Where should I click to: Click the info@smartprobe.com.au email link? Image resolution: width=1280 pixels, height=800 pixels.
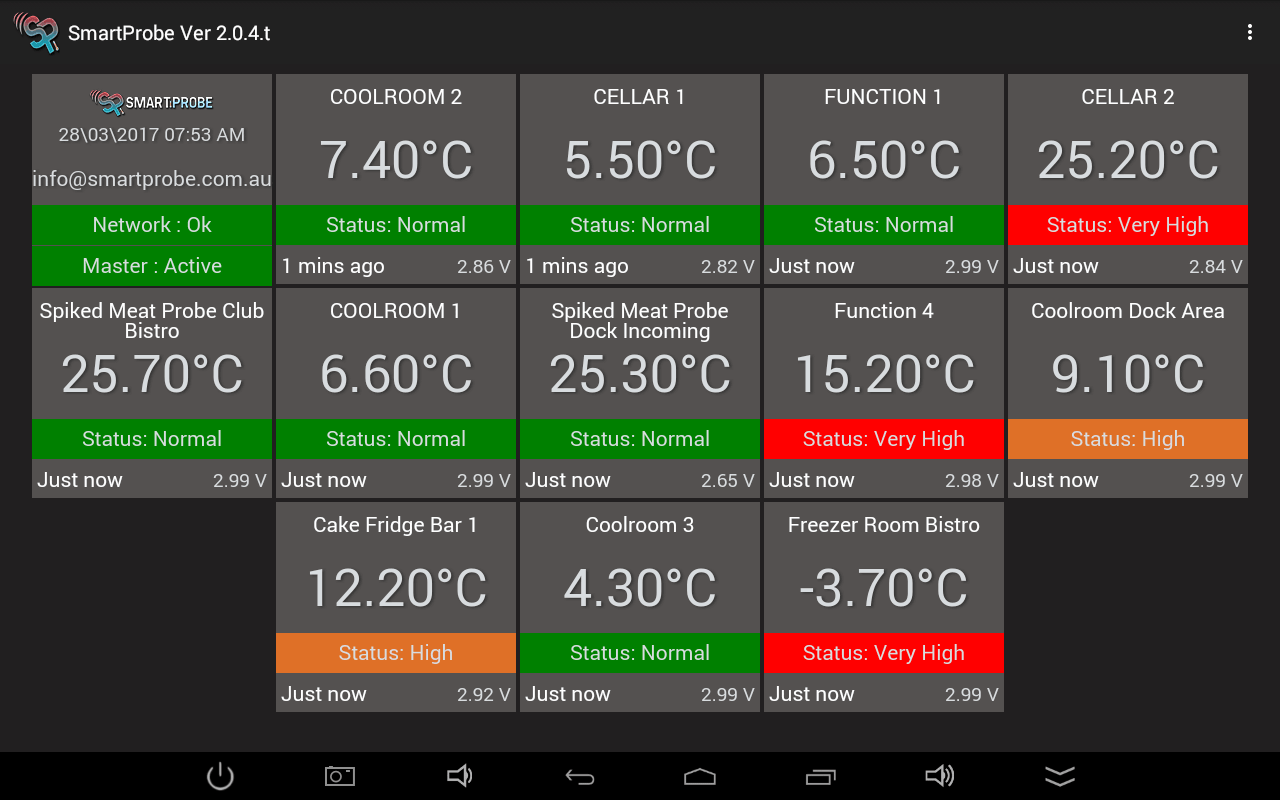(151, 179)
